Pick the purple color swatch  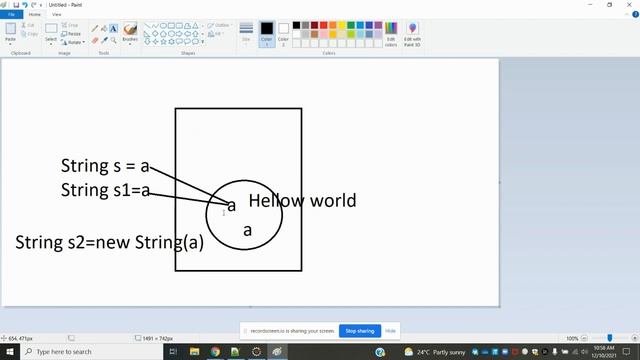tap(378, 25)
